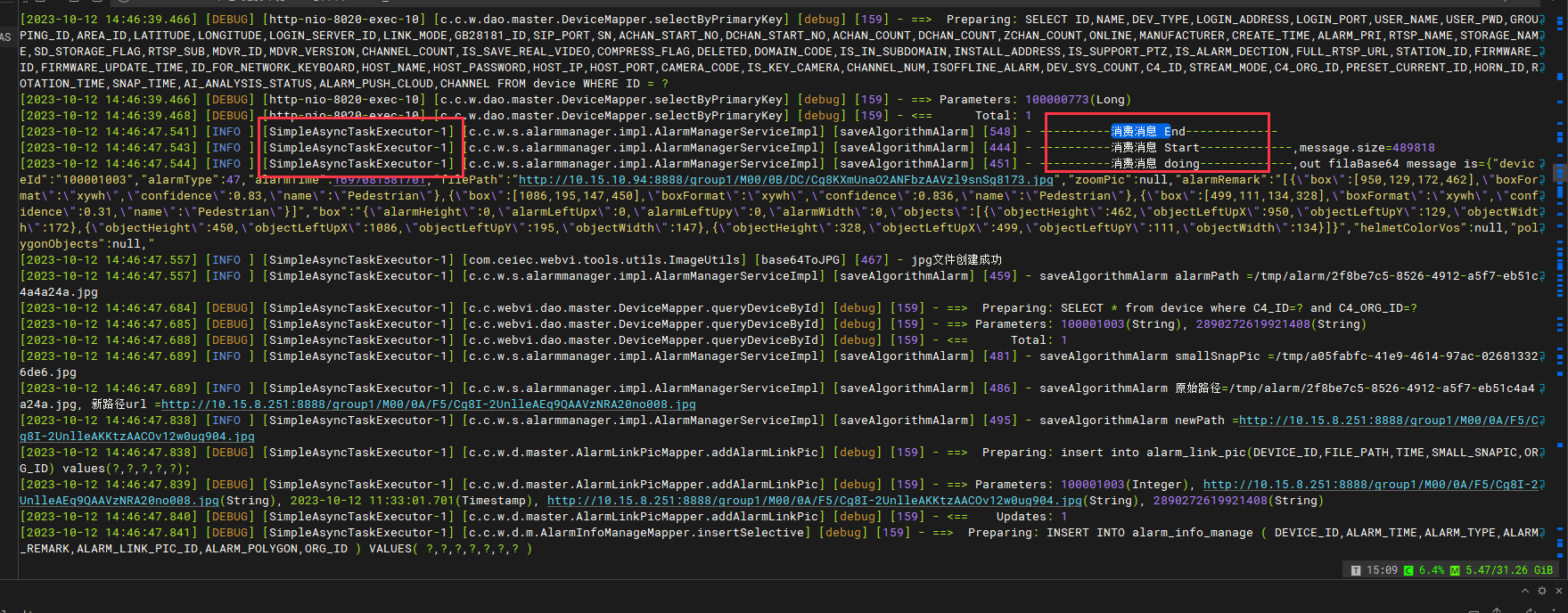This screenshot has height=613, width=1568.
Task: Click line number [451] in the log
Action: (x=1000, y=164)
